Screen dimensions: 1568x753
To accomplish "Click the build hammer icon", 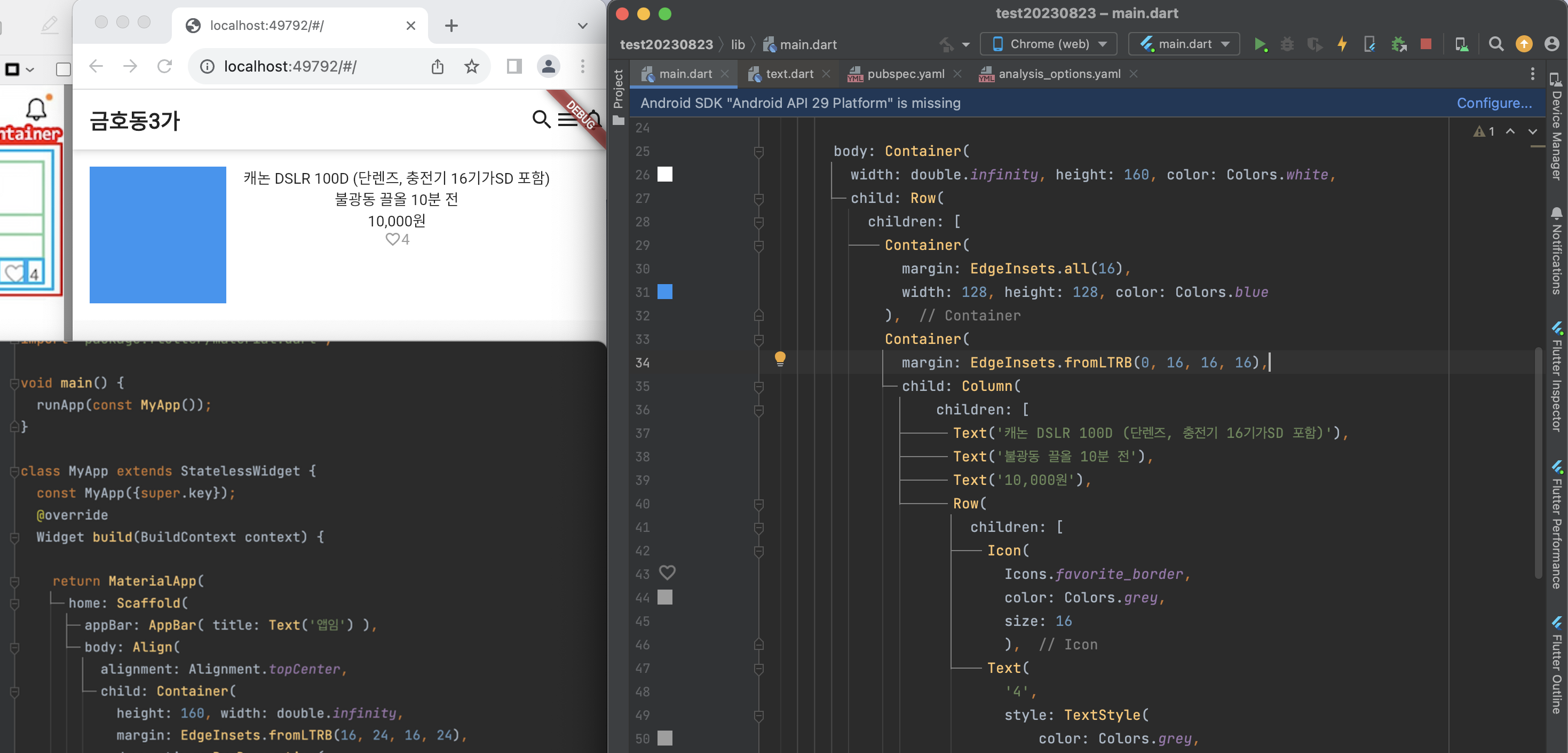I will pyautogui.click(x=946, y=44).
